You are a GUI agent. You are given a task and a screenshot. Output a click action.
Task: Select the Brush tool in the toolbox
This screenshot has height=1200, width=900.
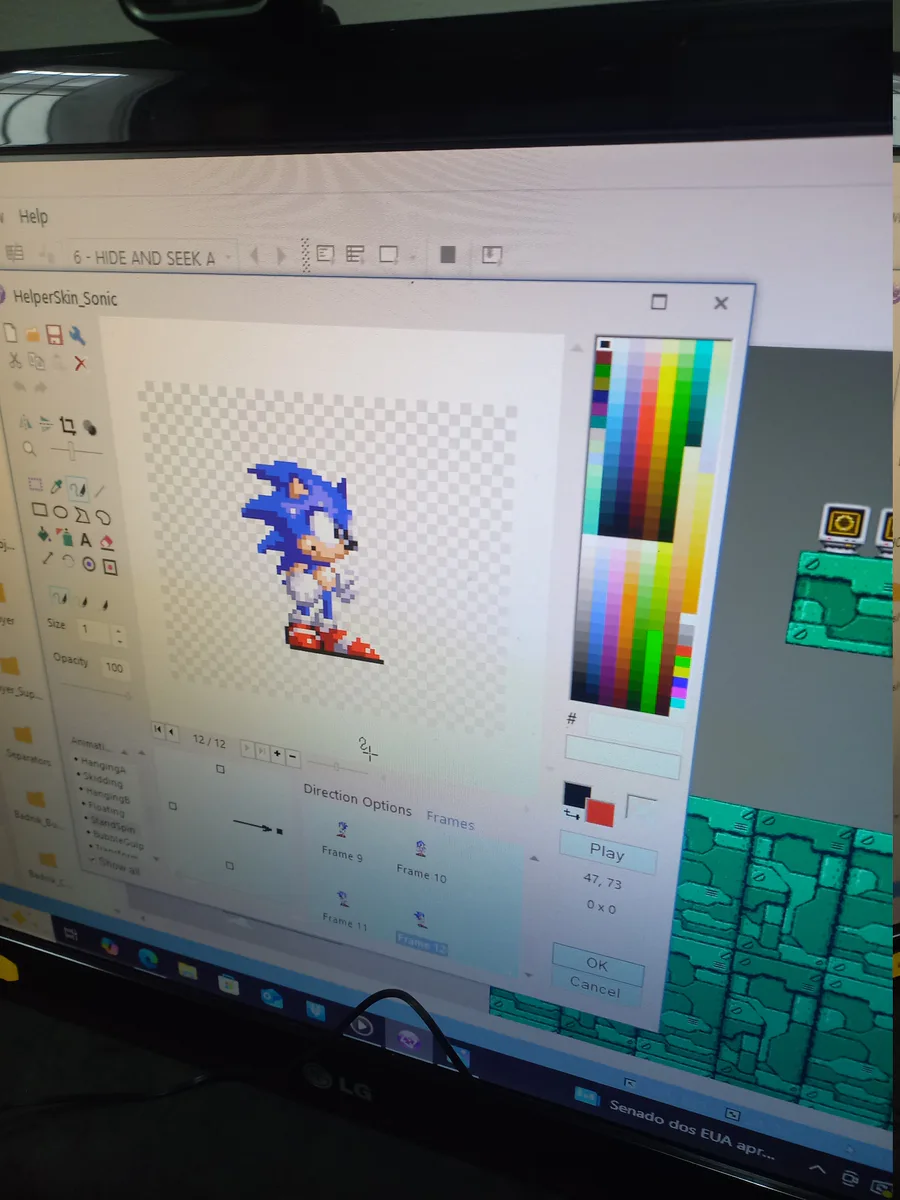[x=78, y=489]
